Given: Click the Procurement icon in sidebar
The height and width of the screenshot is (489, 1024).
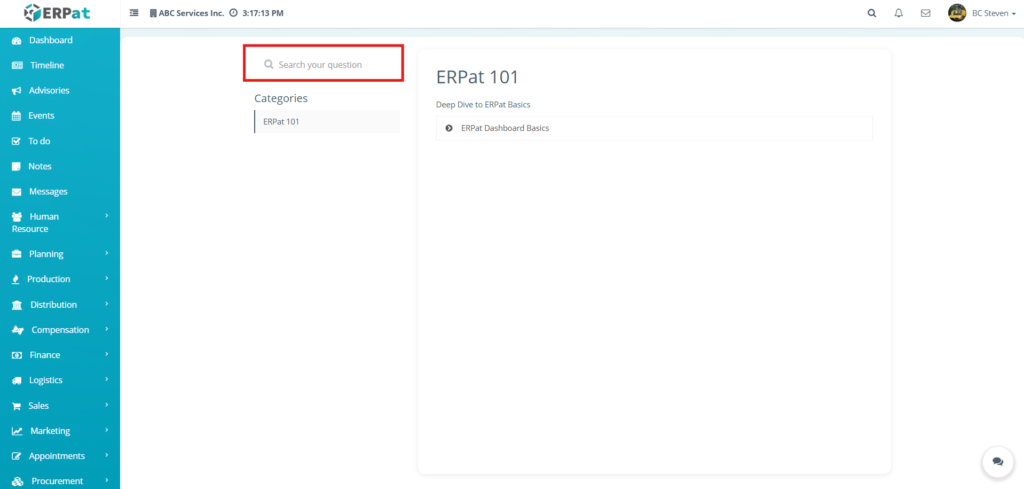Looking at the screenshot, I should point(18,482).
